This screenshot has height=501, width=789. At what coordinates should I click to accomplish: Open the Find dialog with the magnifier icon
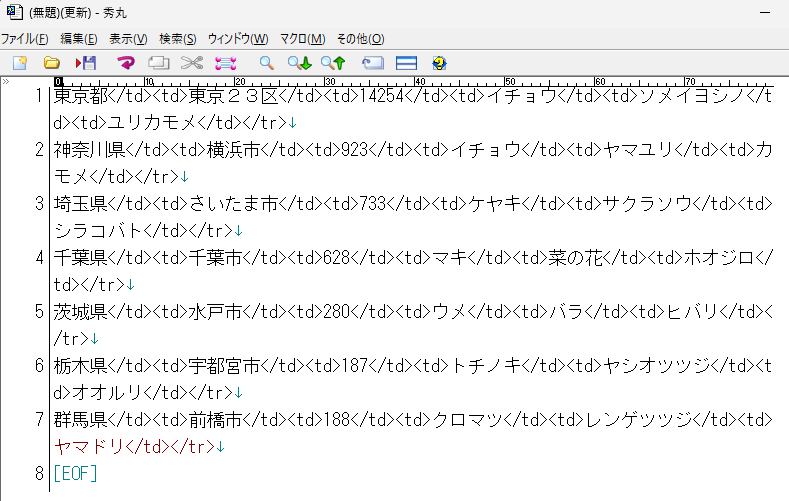tap(266, 63)
